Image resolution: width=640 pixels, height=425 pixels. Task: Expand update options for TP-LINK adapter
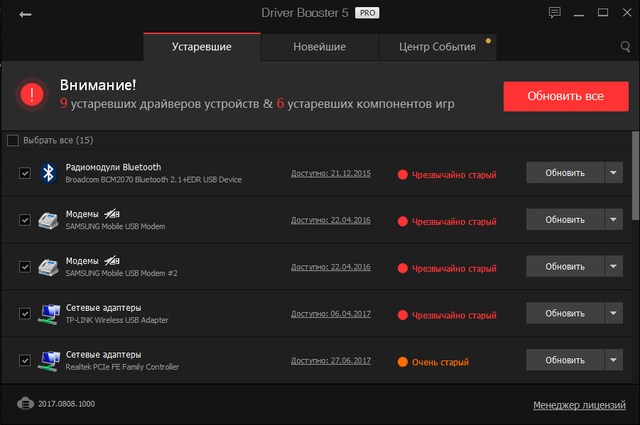point(613,313)
